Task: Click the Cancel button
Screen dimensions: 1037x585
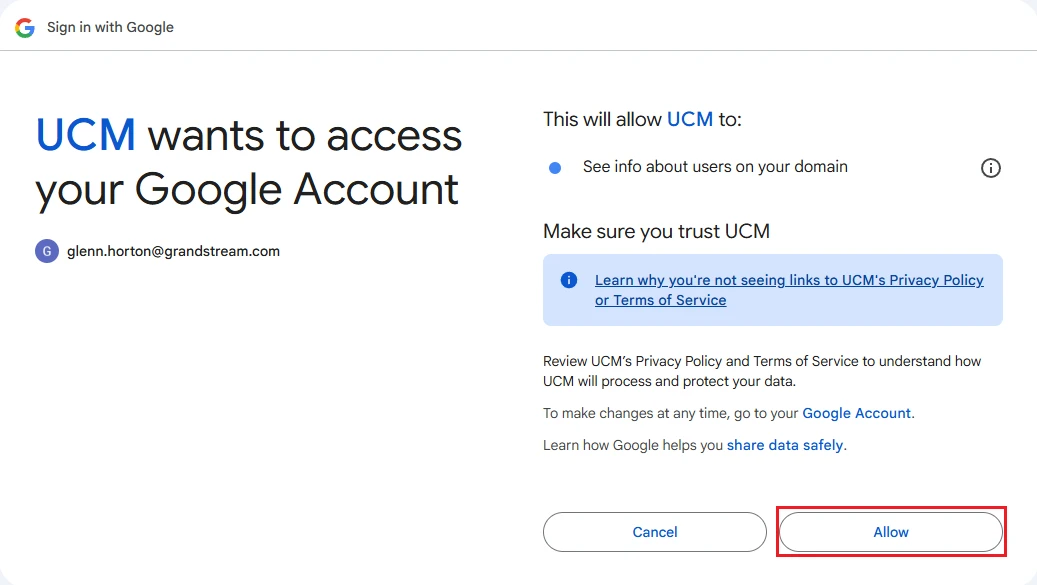Action: (655, 532)
